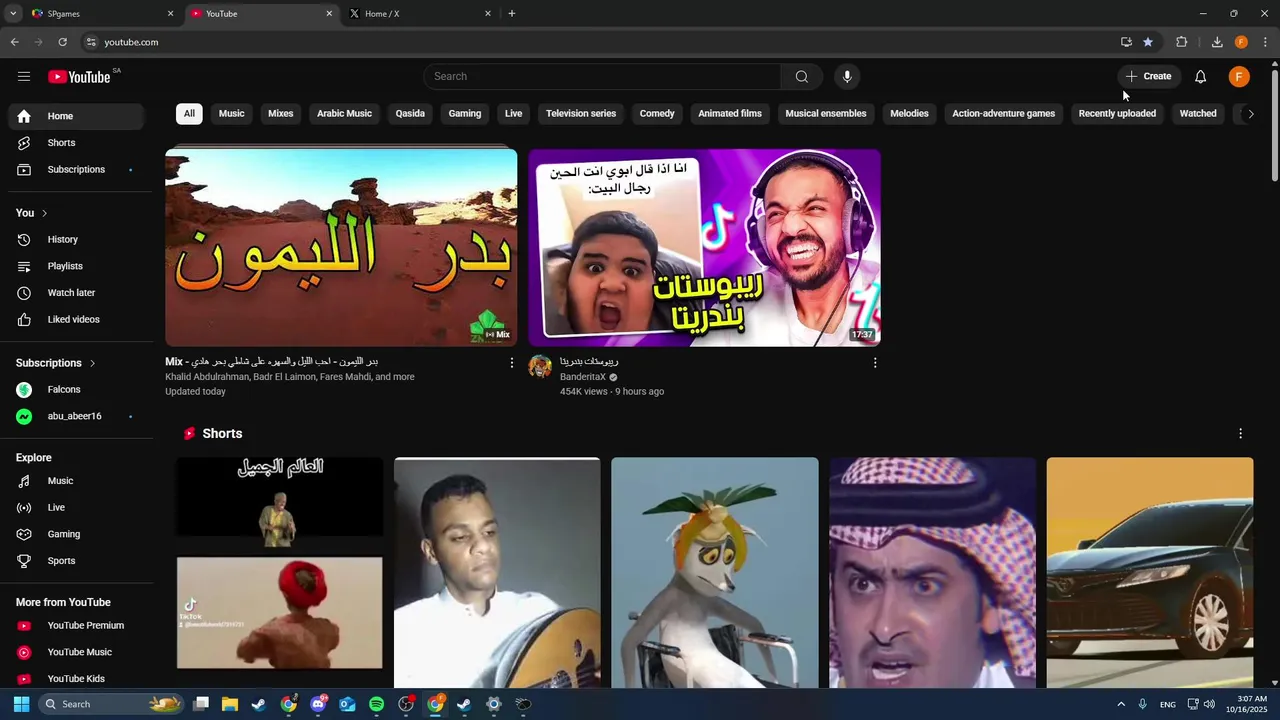Open options menu for the BanderitaX video

[875, 363]
